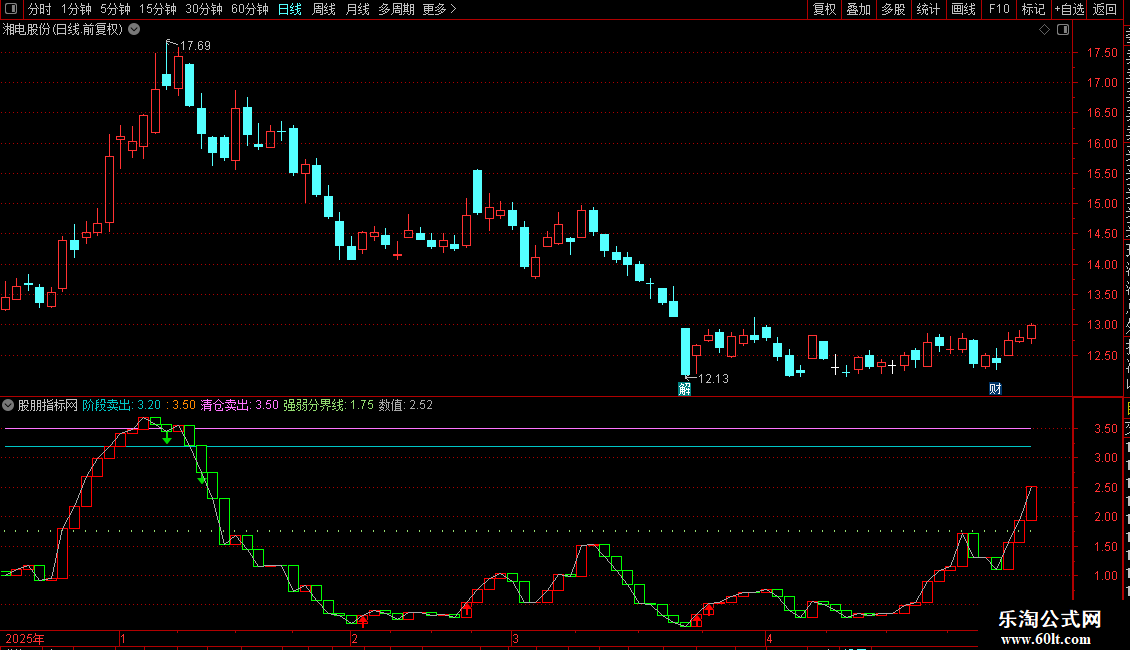Select the 60分钟 period
Image resolution: width=1130 pixels, height=650 pixels.
coord(250,9)
